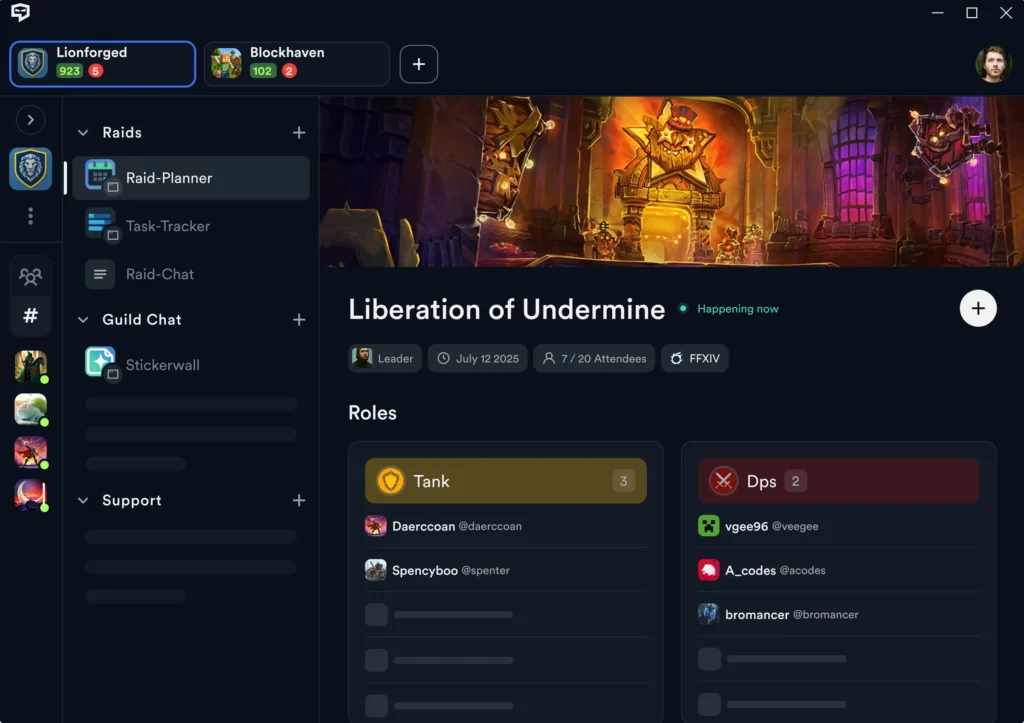Screen dimensions: 1024x723
Task: Click the Roles heading
Action: tap(372, 413)
